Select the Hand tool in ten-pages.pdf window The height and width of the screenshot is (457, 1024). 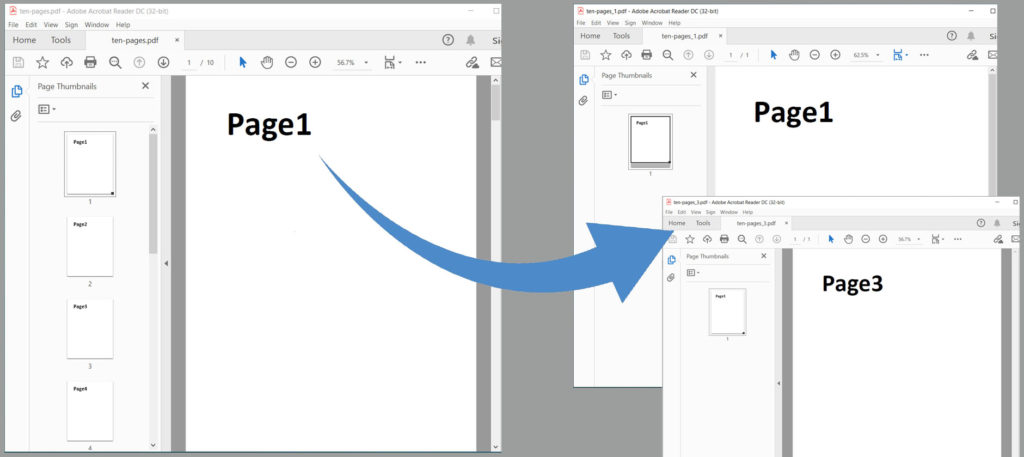267,62
